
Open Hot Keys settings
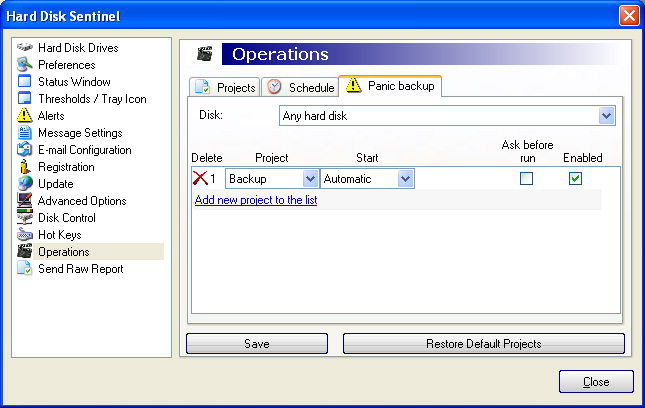click(x=60, y=235)
